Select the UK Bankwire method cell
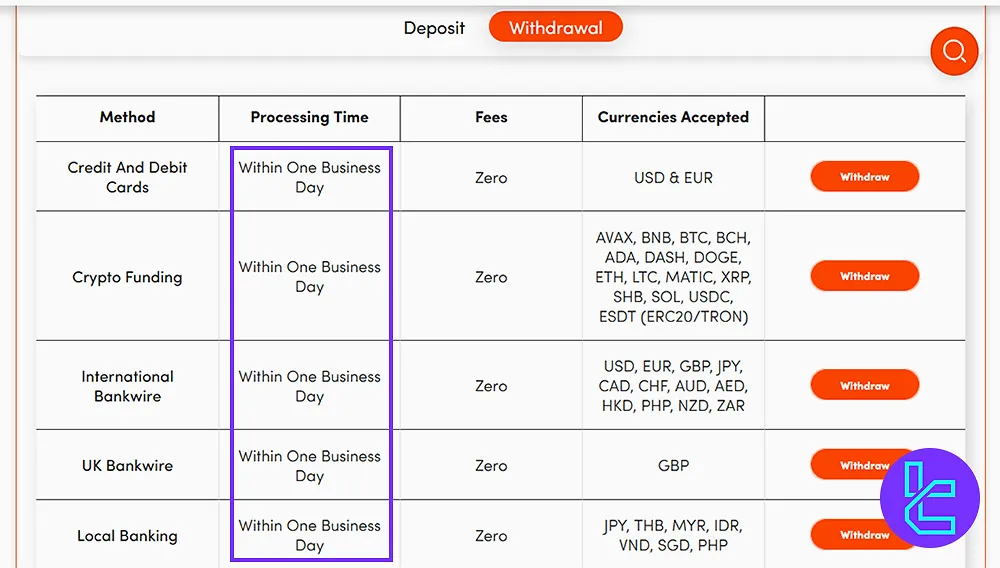The height and width of the screenshot is (568, 1000). [x=128, y=465]
